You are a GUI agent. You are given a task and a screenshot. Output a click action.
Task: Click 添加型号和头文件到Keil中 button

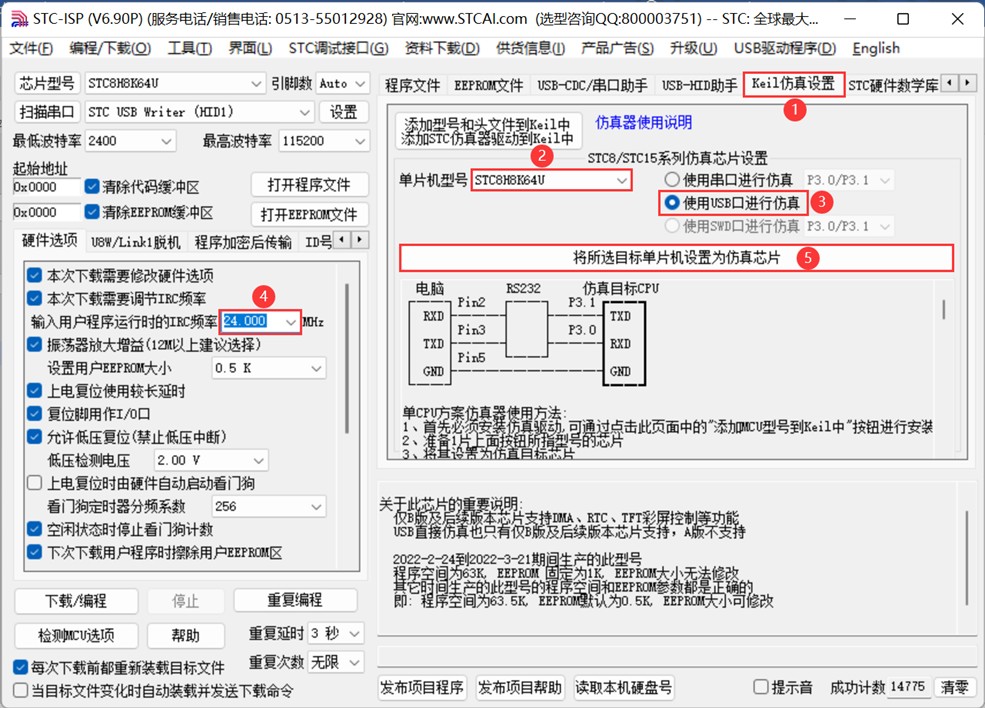pyautogui.click(x=487, y=131)
